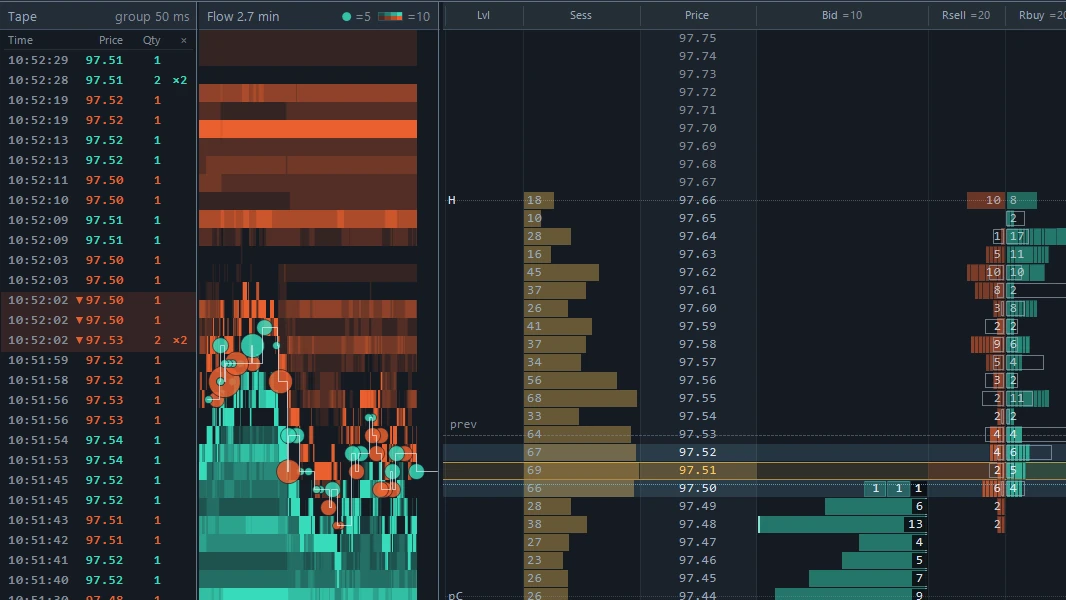The height and width of the screenshot is (600, 1066).
Task: Click price 97.62 in the ladder
Action: [697, 272]
